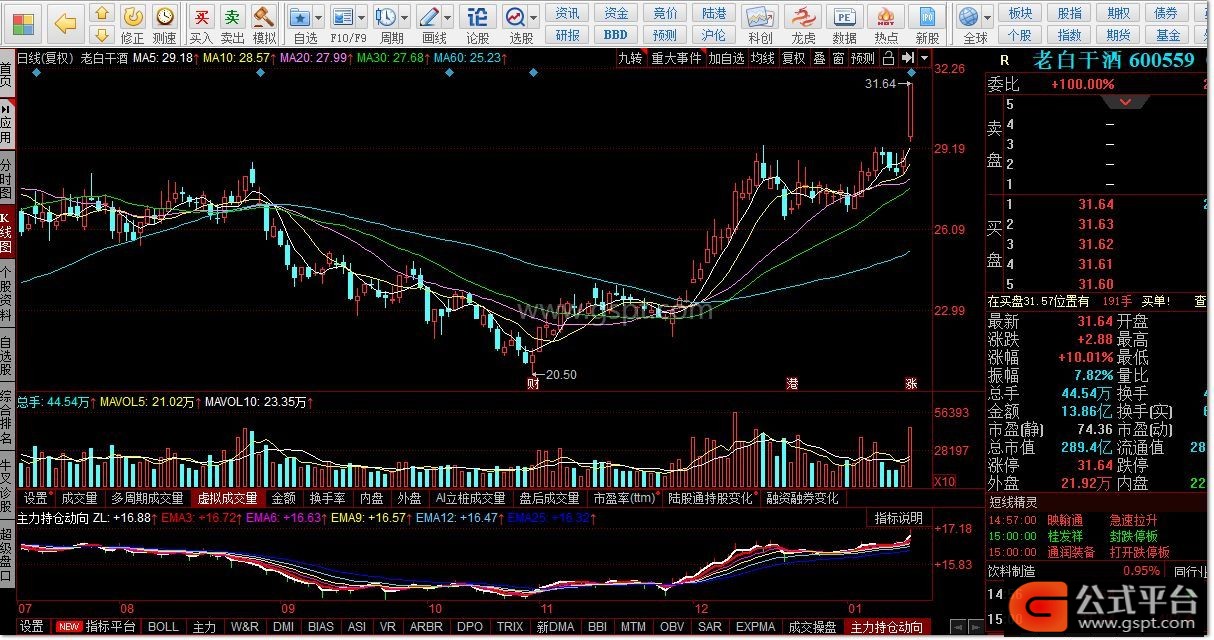The height and width of the screenshot is (640, 1214).
Task: Select the 虚拟成交量 volume tab
Action: pos(227,498)
